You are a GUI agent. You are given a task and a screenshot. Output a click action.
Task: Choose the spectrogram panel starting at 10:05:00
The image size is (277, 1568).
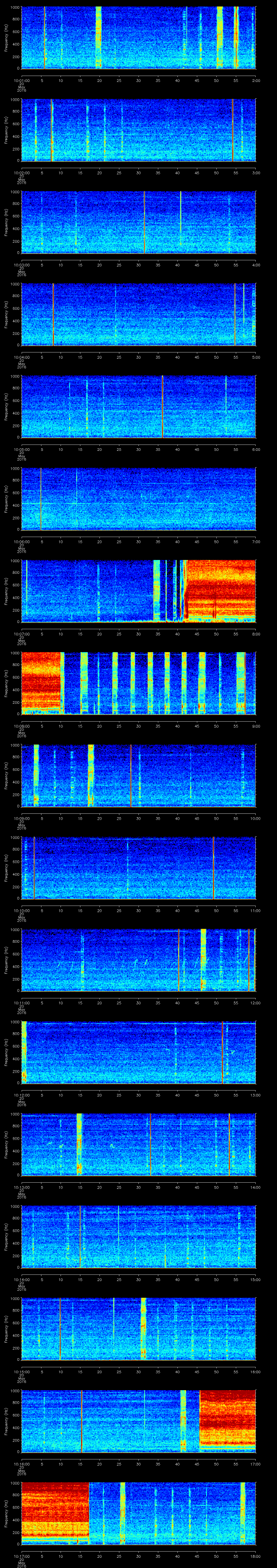click(x=138, y=407)
